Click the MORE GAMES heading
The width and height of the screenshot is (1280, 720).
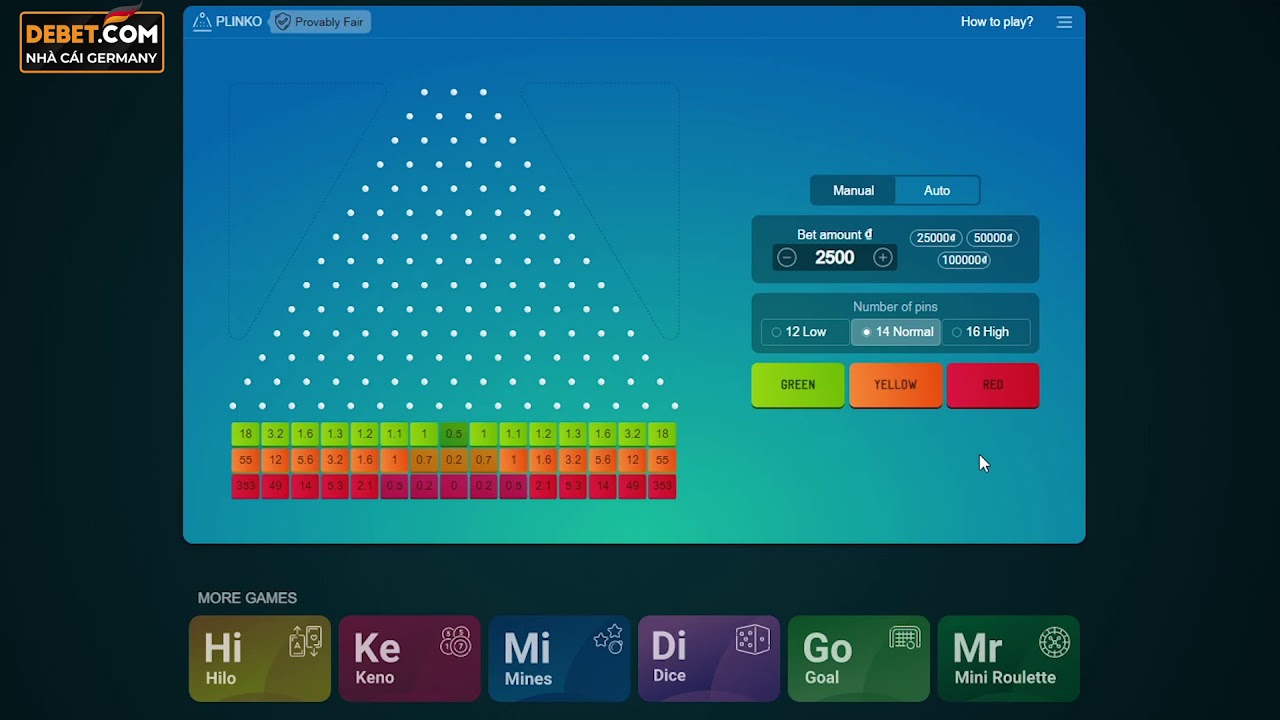[x=247, y=598]
